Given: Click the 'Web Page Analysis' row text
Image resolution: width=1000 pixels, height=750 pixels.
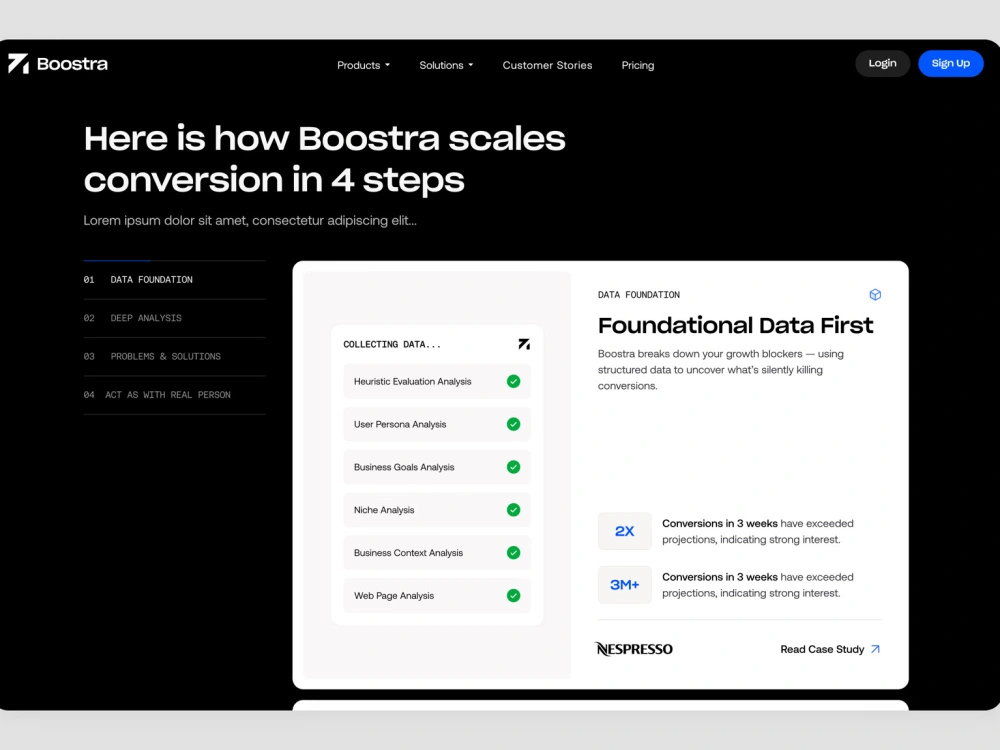Looking at the screenshot, I should pos(393,596).
